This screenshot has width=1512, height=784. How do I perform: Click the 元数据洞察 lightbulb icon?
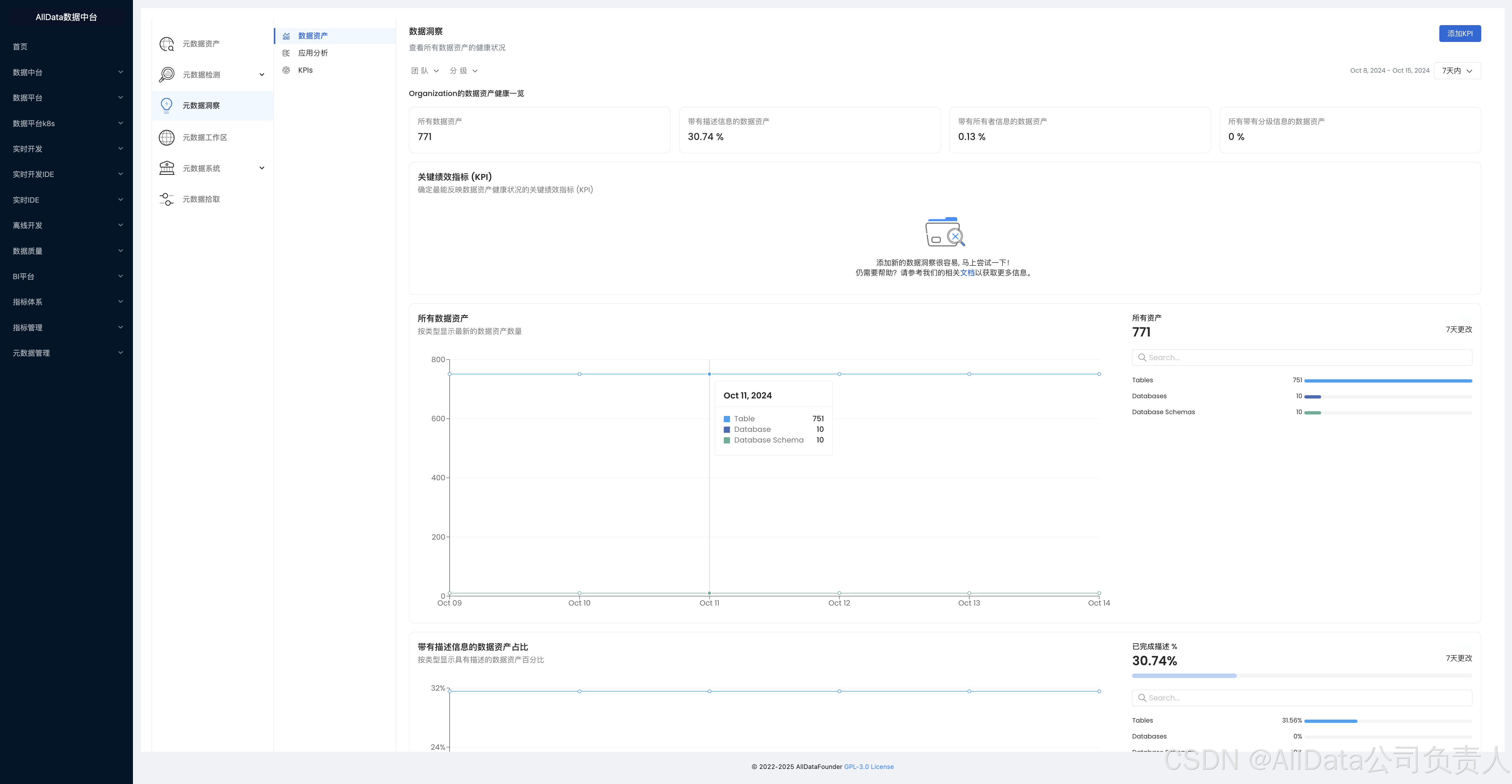point(167,106)
